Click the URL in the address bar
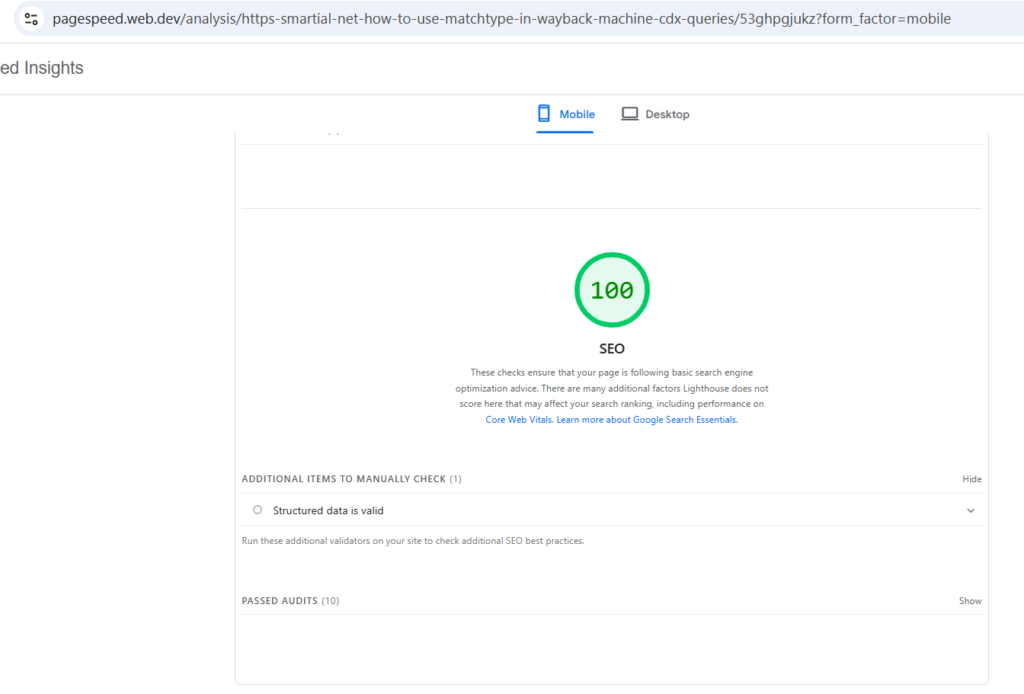This screenshot has height=694, width=1024. click(500, 19)
